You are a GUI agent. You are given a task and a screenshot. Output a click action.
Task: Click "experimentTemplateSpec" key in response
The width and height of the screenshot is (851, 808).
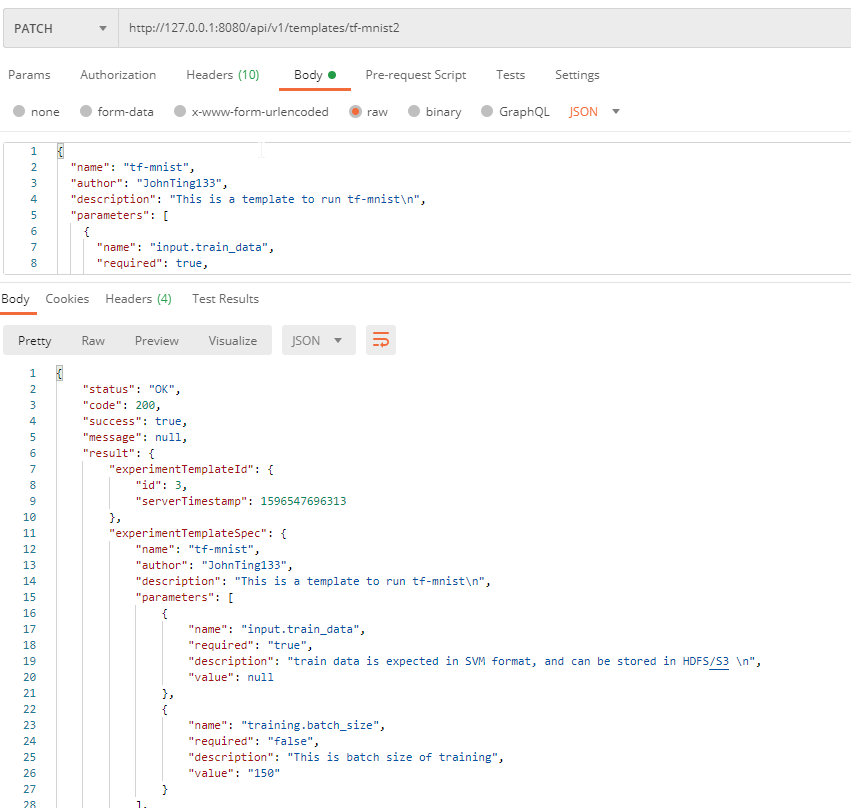click(x=188, y=533)
